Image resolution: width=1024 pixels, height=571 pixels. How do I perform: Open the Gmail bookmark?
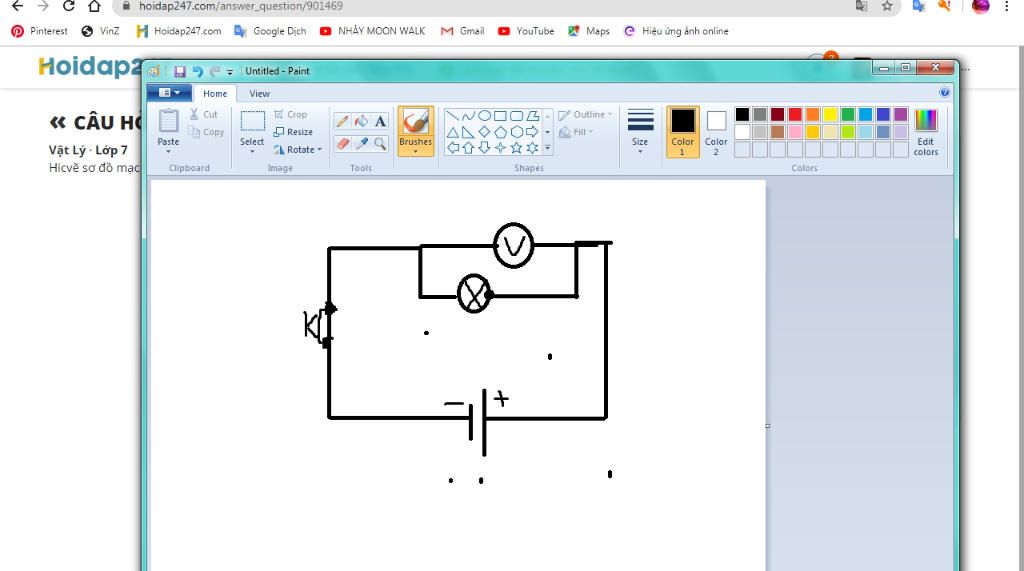point(463,31)
